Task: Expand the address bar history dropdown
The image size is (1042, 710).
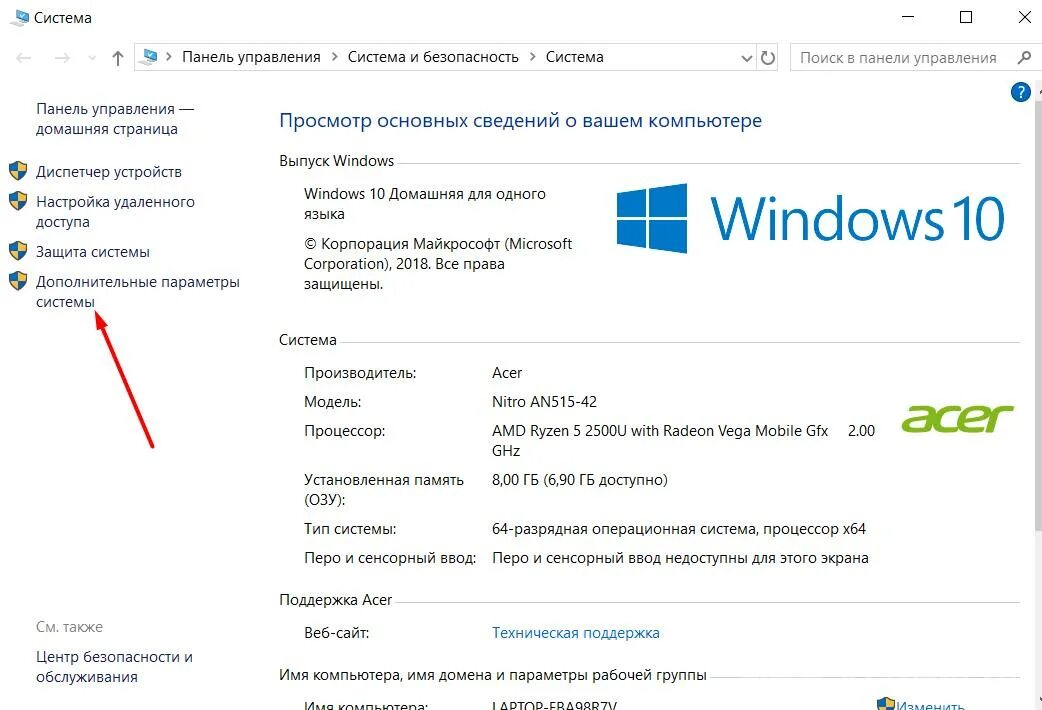Action: (x=746, y=59)
